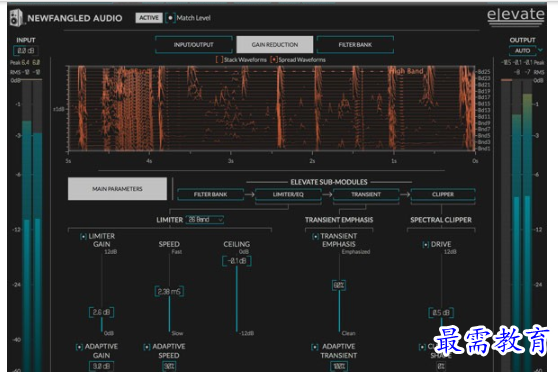Open the Limiter 26 Band dropdown
This screenshot has height=372, width=558.
click(205, 220)
